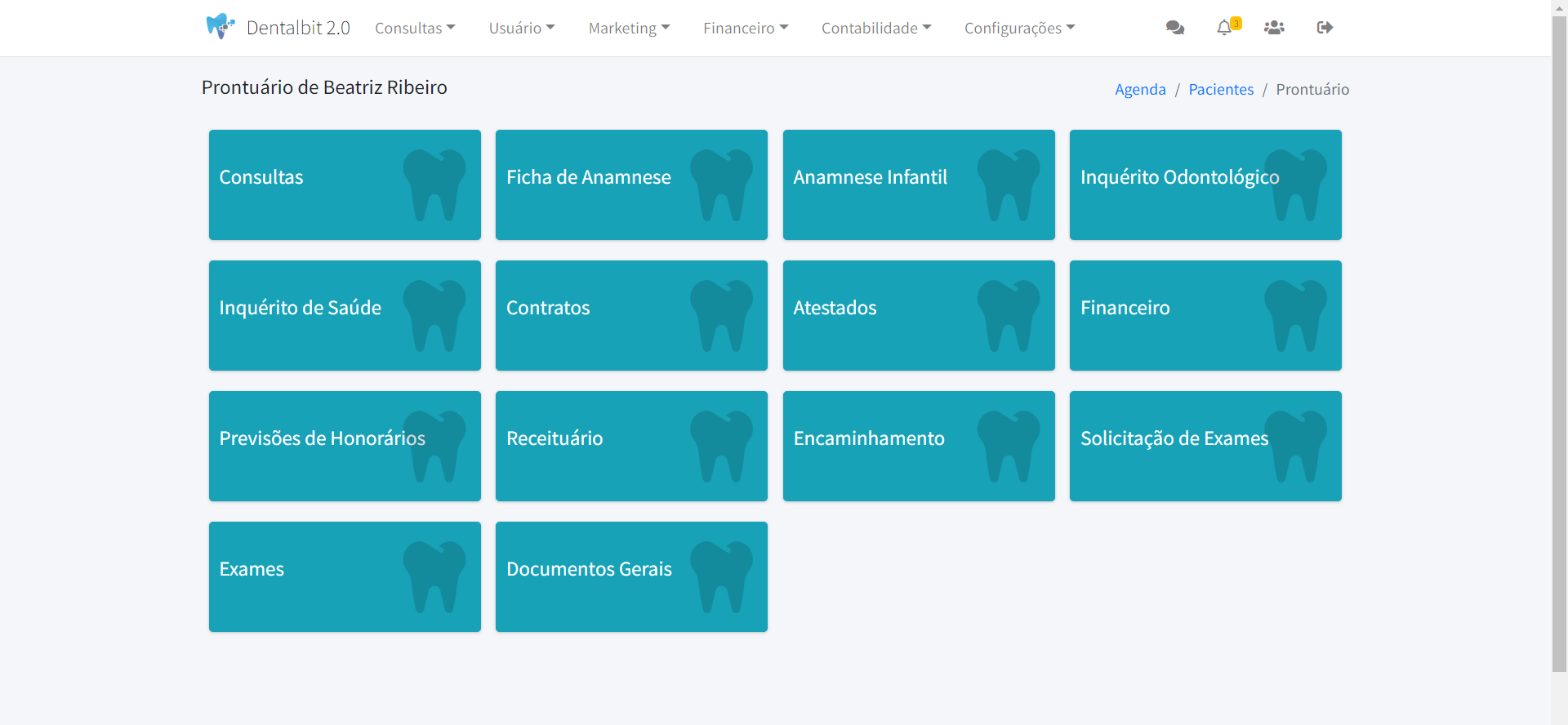Open the chat messages icon

tap(1175, 28)
